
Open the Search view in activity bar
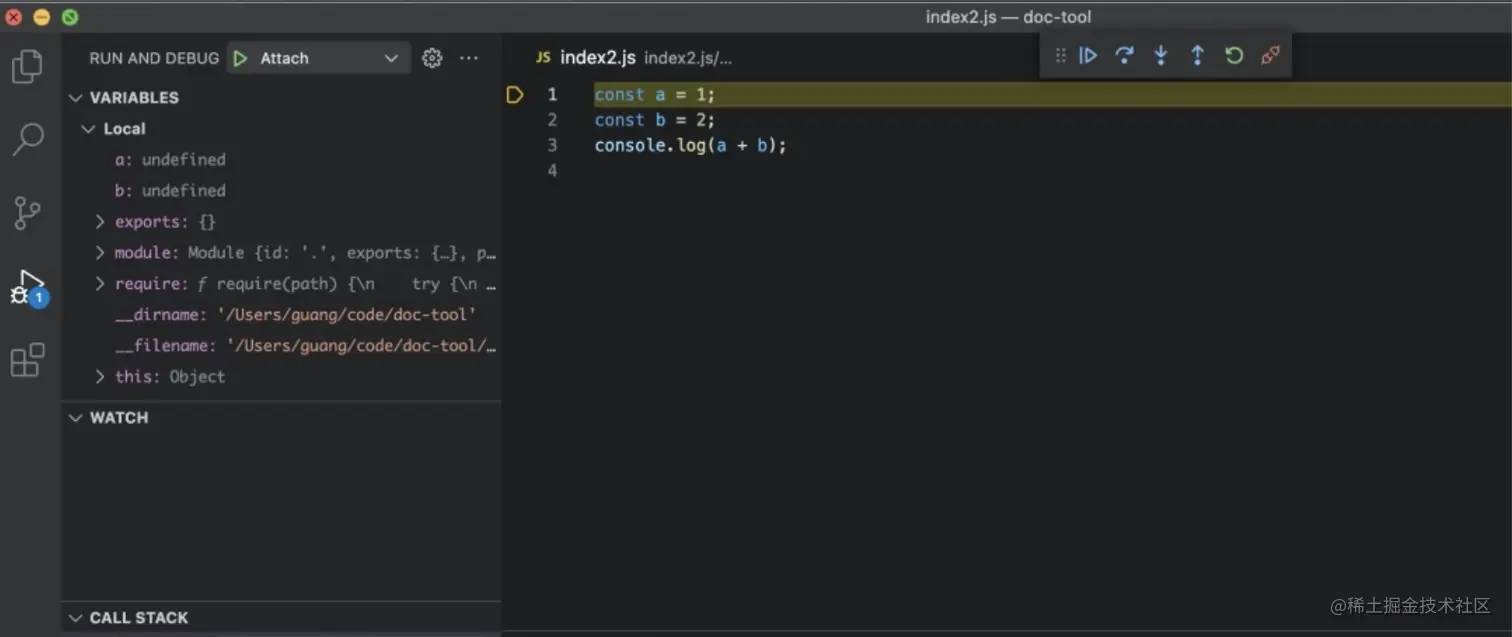tap(27, 139)
